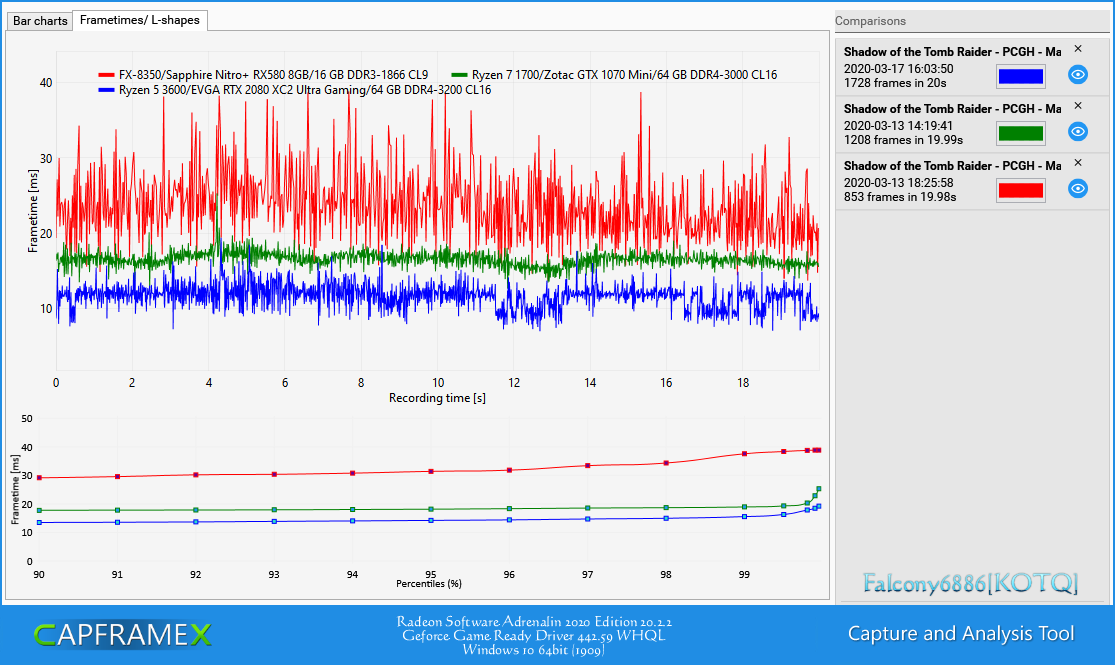Click the 'Percentiles (%)' axis label

(x=429, y=584)
